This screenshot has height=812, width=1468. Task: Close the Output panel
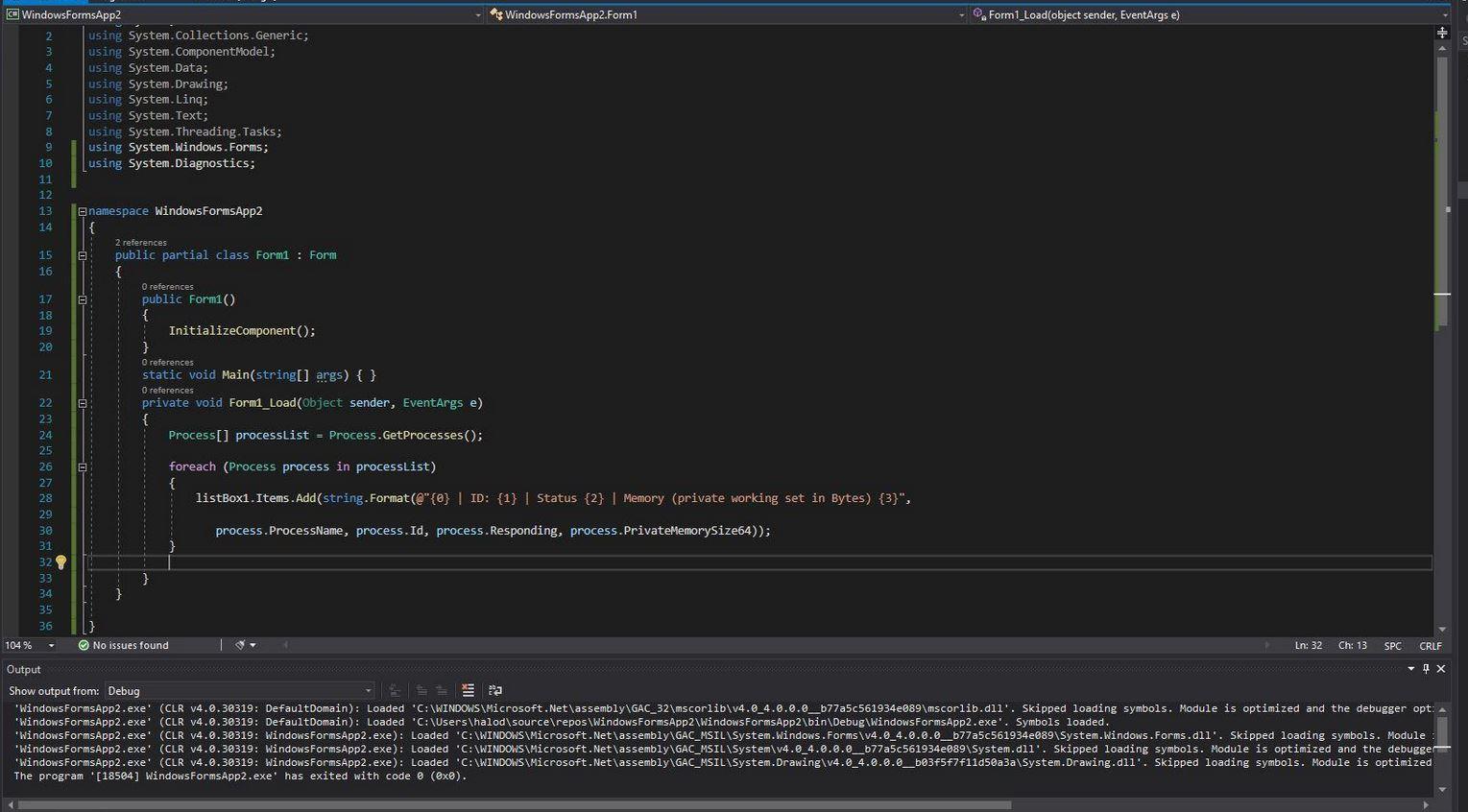(x=1441, y=669)
